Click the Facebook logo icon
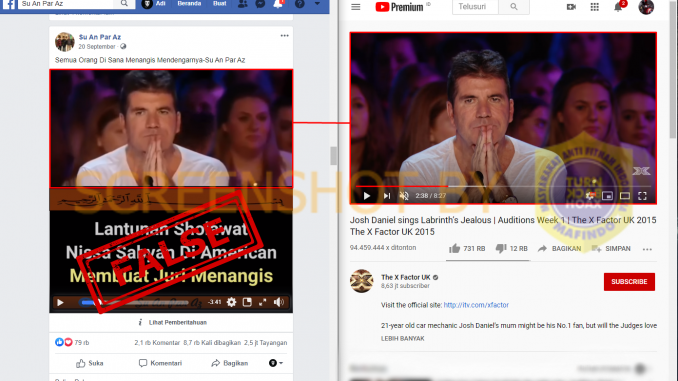The height and width of the screenshot is (381, 678). [x=9, y=4]
